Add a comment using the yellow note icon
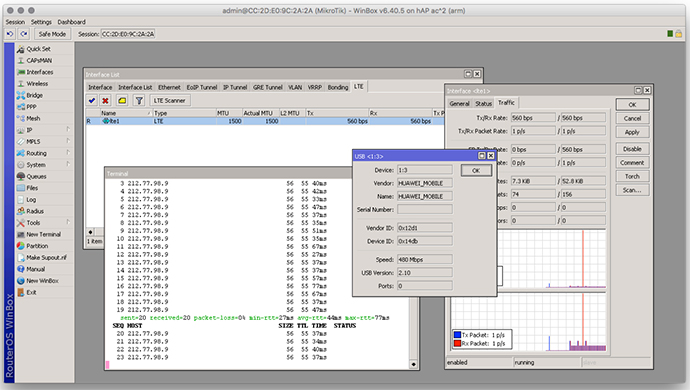Viewport: 690px width, 390px height. point(122,101)
